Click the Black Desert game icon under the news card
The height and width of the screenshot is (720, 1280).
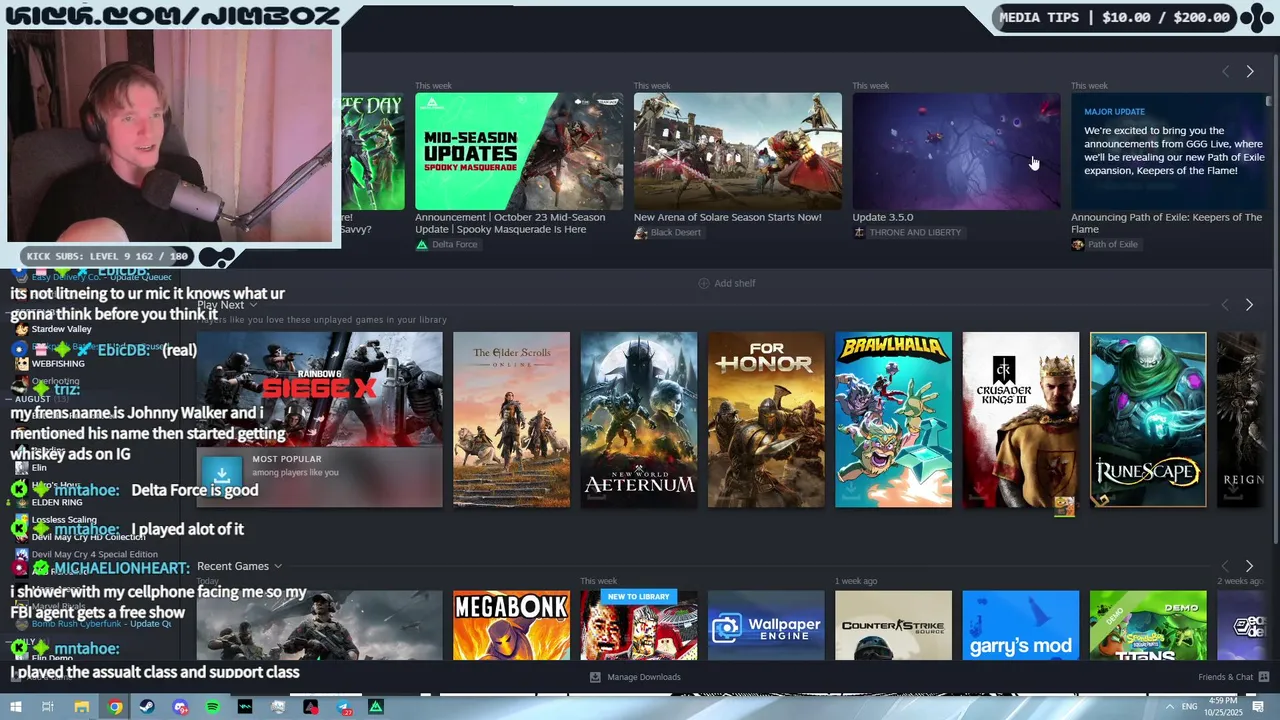[x=641, y=232]
